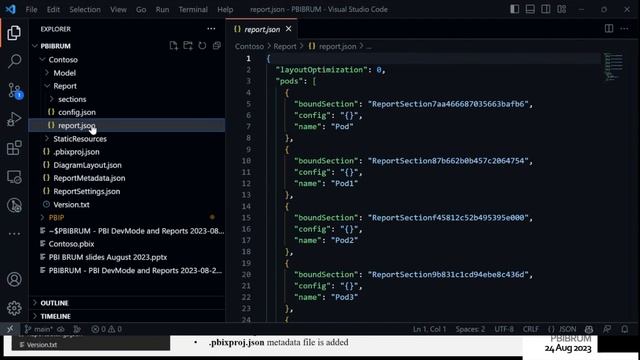Collapse the Contoso folder
The image size is (640, 360).
(63, 60)
